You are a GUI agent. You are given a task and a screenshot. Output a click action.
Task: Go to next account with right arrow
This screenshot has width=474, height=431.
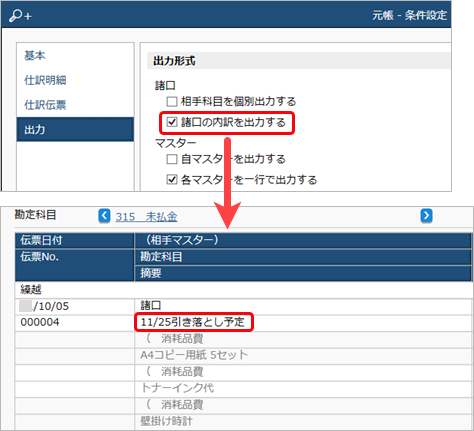[426, 216]
